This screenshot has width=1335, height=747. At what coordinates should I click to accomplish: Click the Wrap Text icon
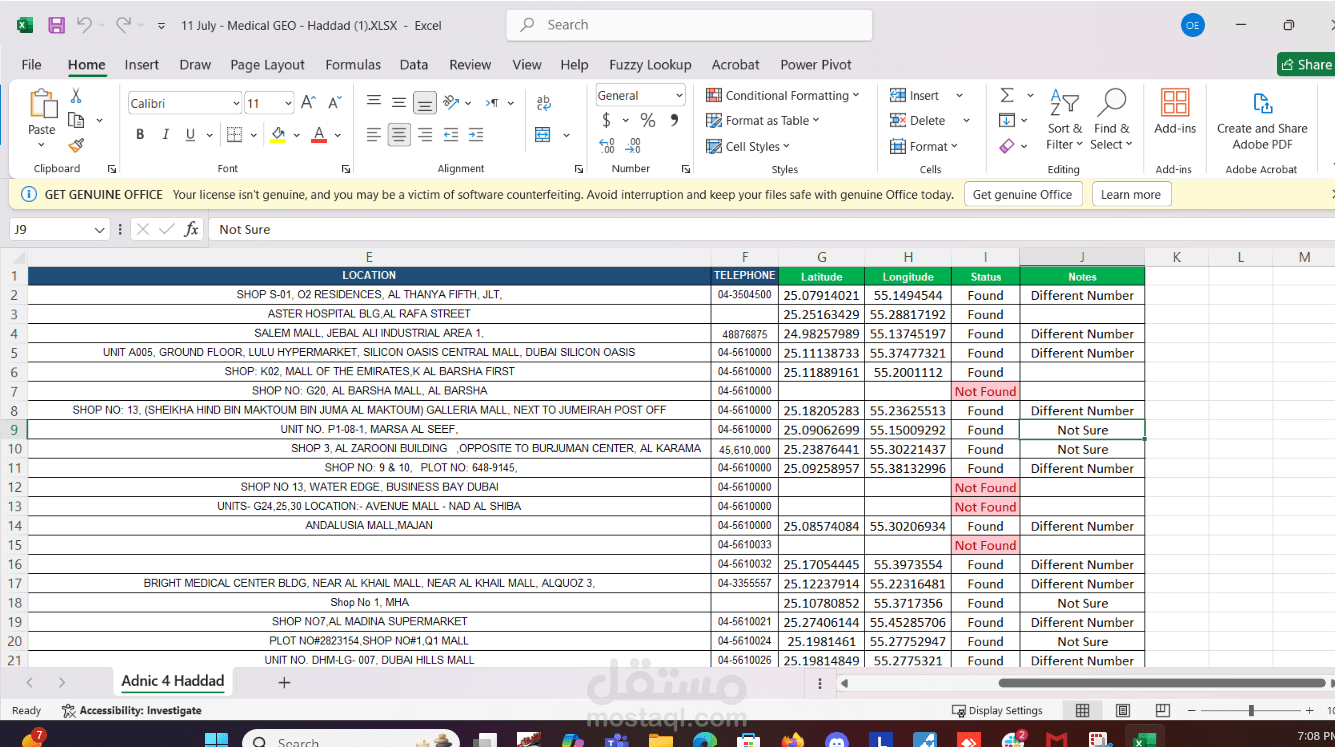[x=544, y=103]
